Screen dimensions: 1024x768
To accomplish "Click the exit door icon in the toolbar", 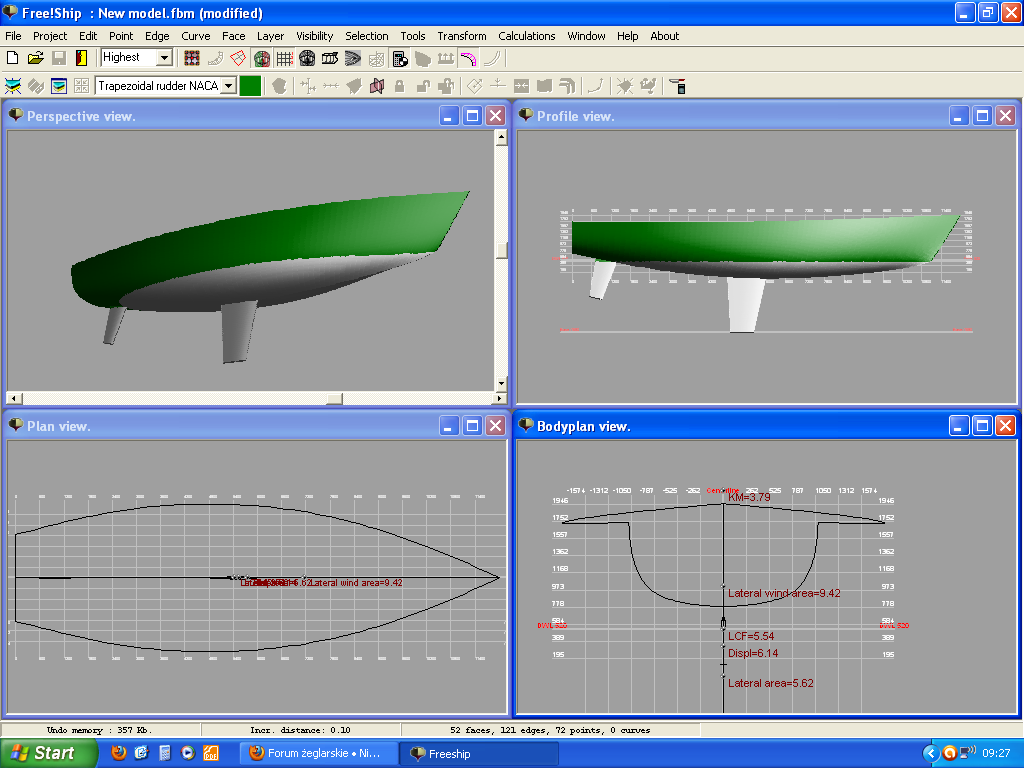I will pyautogui.click(x=82, y=58).
